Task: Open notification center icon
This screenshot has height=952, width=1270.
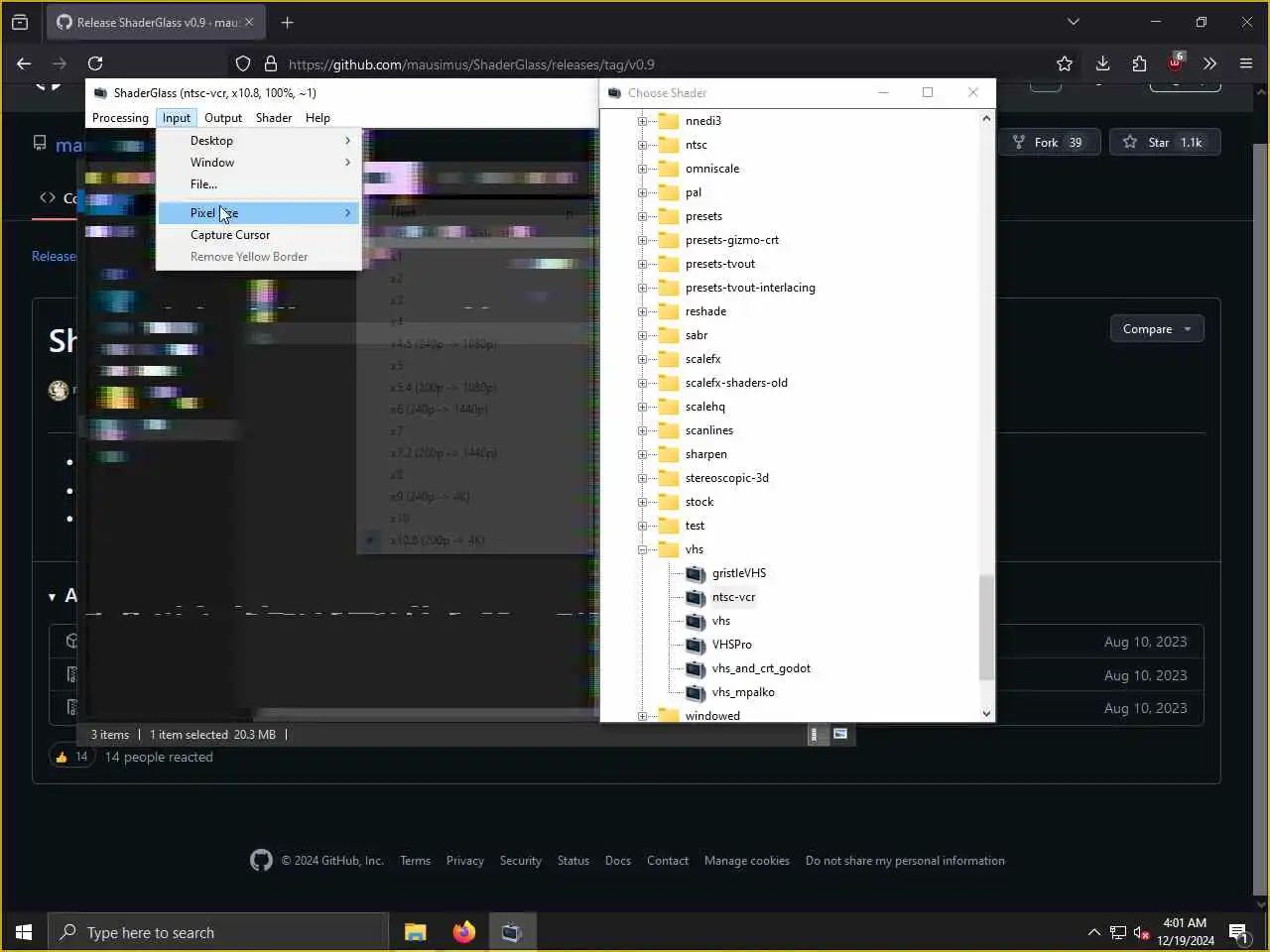Action: pos(1238,932)
